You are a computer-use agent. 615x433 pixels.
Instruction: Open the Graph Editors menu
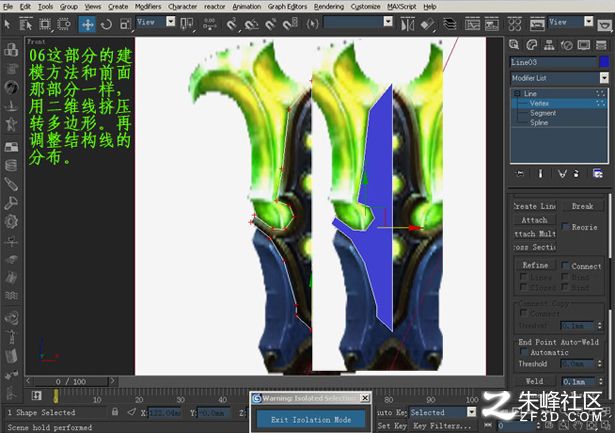pos(287,7)
